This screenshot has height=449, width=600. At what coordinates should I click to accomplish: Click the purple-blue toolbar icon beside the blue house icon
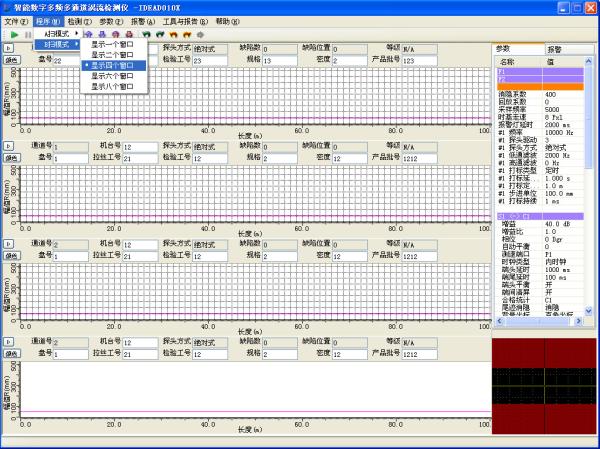tap(102, 35)
